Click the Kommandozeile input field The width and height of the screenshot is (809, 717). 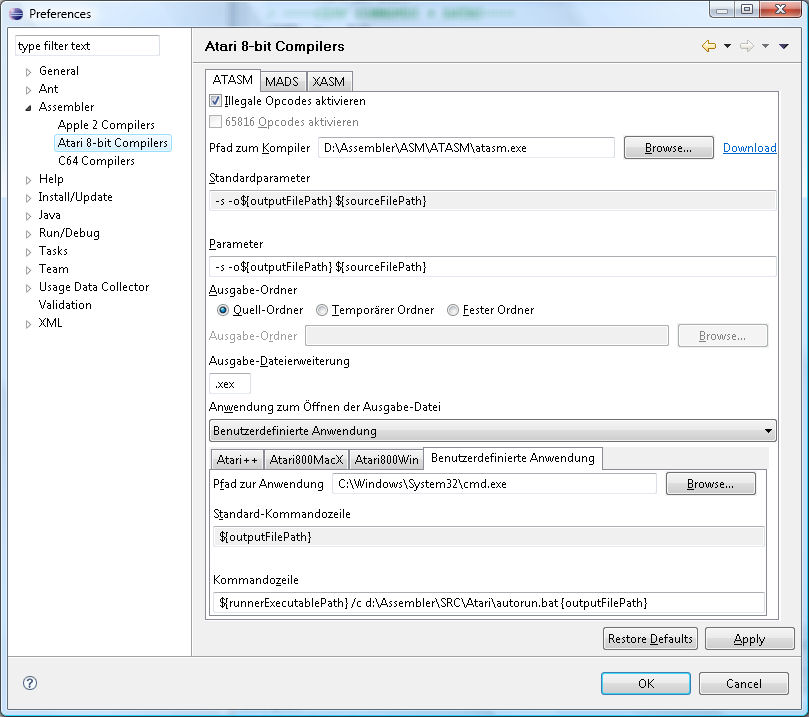(489, 602)
